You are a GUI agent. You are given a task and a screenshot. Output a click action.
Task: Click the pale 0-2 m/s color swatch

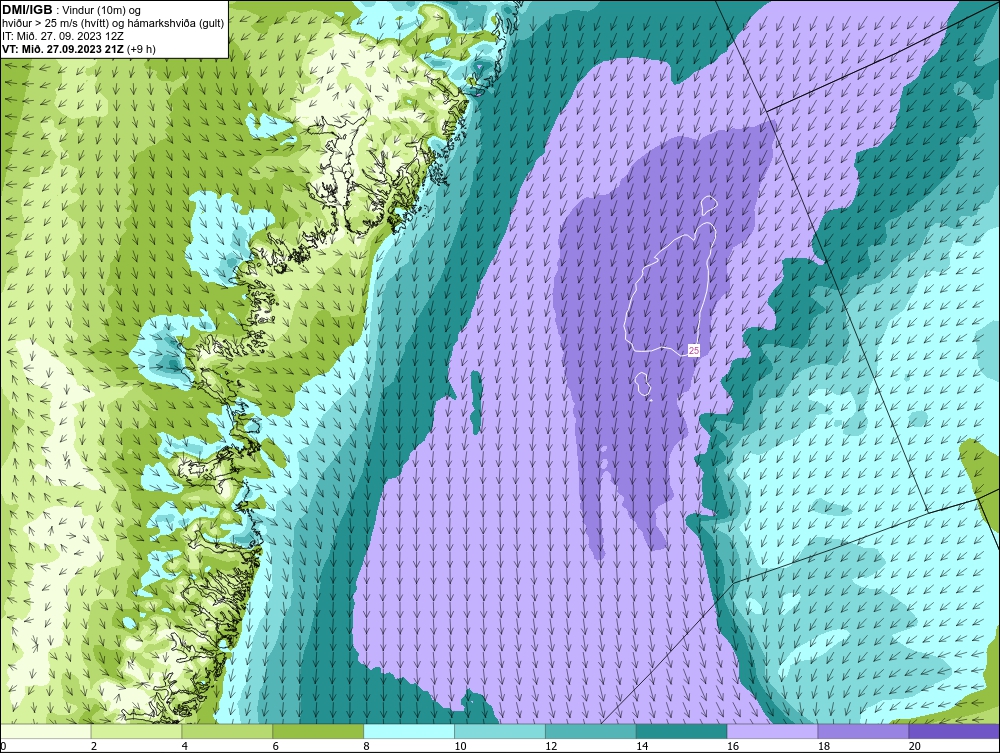pyautogui.click(x=46, y=731)
